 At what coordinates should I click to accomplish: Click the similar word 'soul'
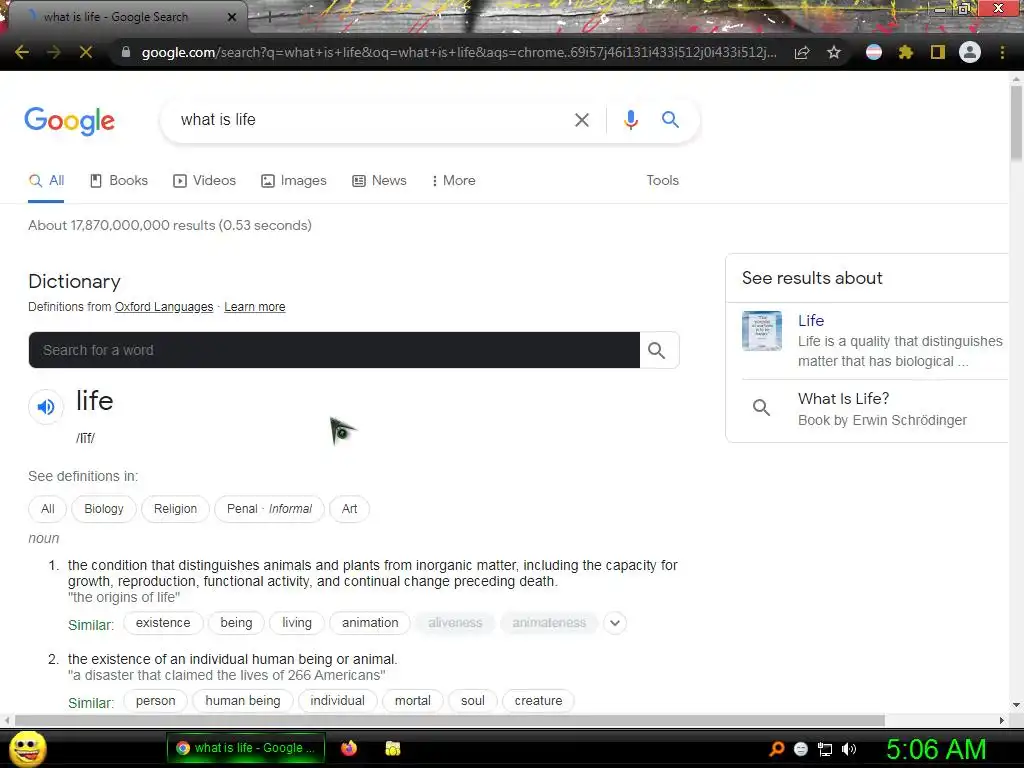(473, 701)
